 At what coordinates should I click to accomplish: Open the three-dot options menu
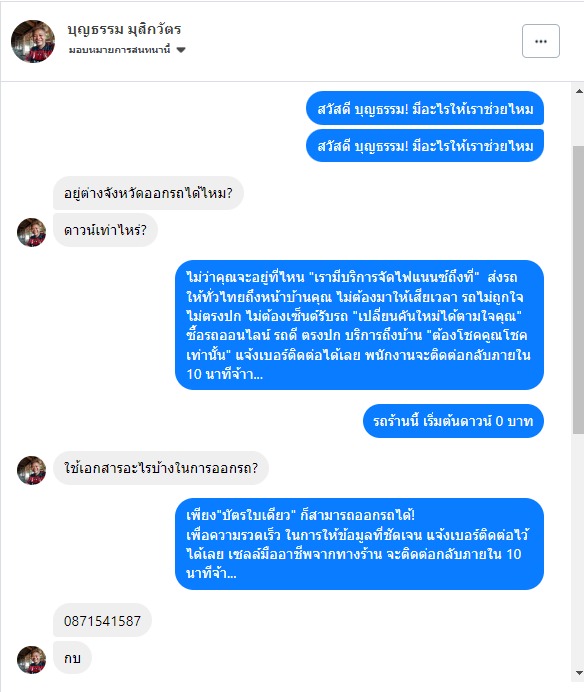point(541,41)
